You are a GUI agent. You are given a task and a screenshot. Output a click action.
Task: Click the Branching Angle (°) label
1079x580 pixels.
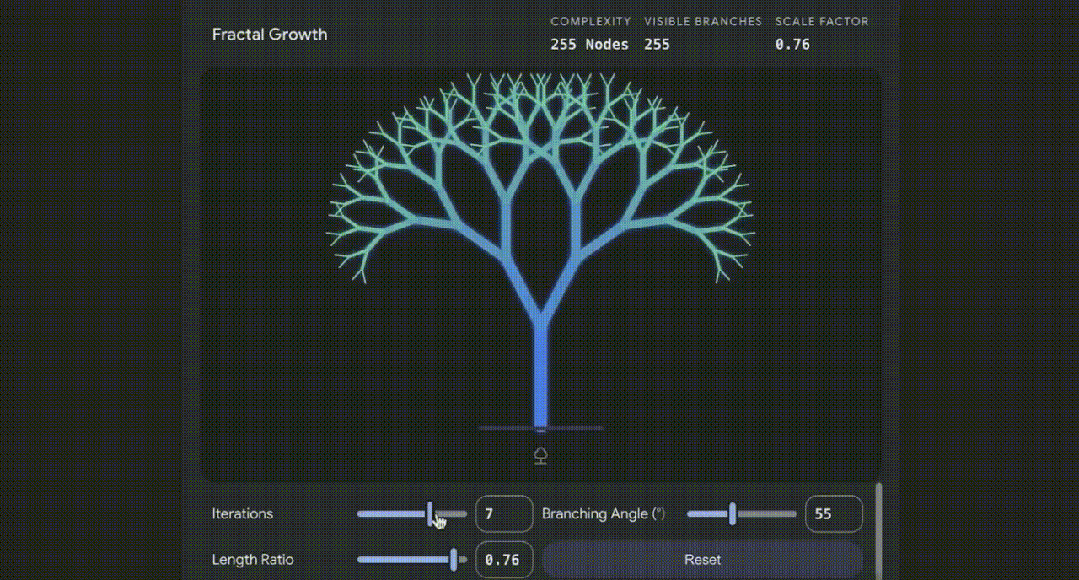(603, 514)
